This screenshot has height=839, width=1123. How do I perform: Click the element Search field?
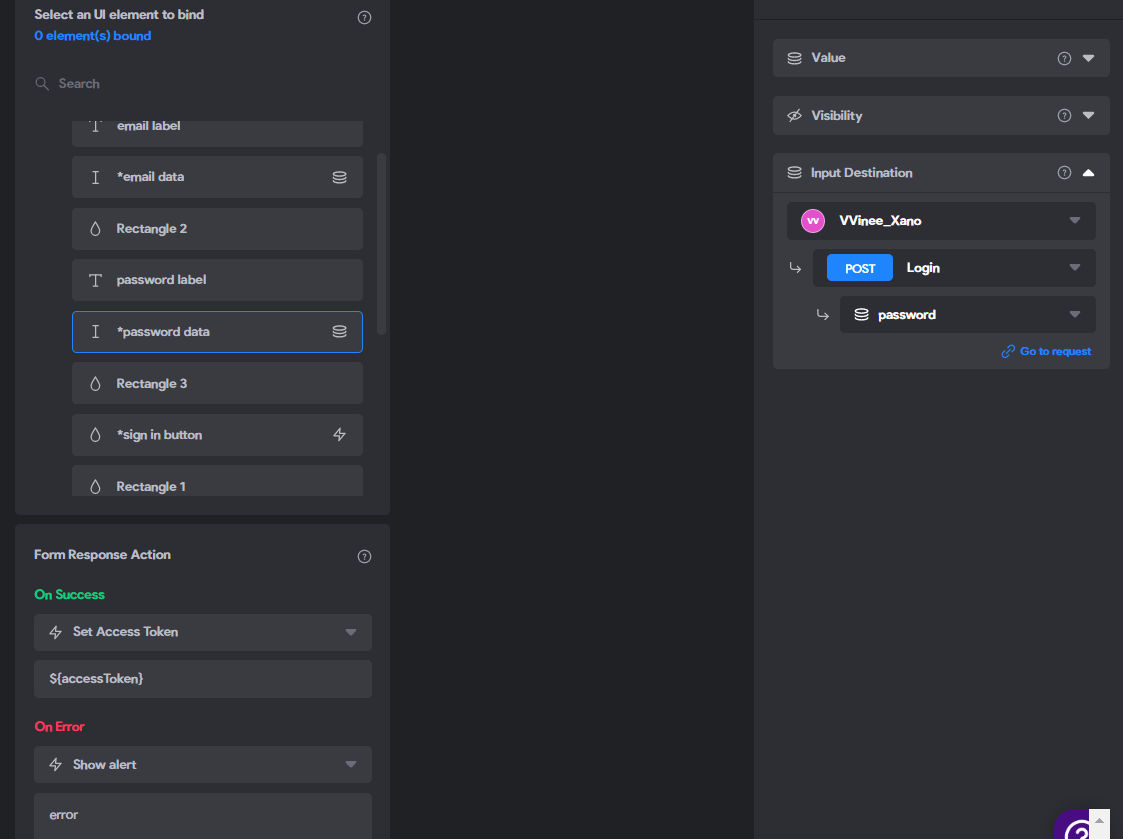(203, 84)
